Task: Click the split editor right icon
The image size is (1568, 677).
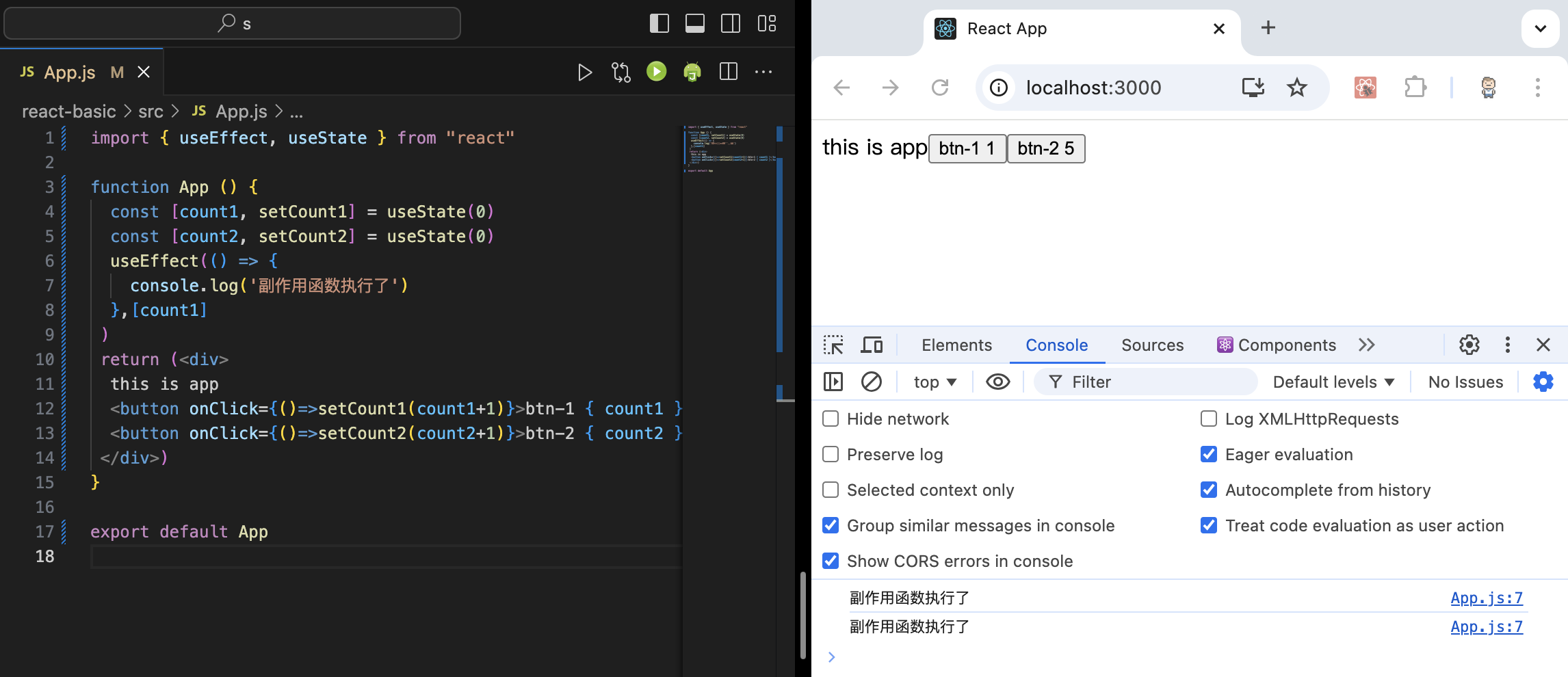Action: (729, 72)
